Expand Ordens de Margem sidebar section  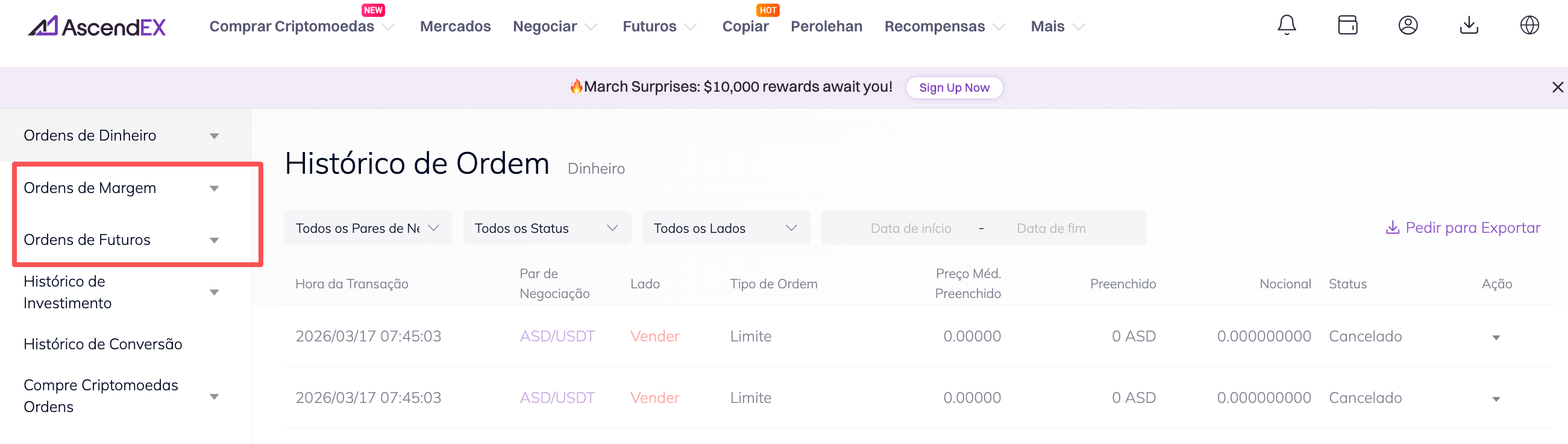[x=214, y=188]
